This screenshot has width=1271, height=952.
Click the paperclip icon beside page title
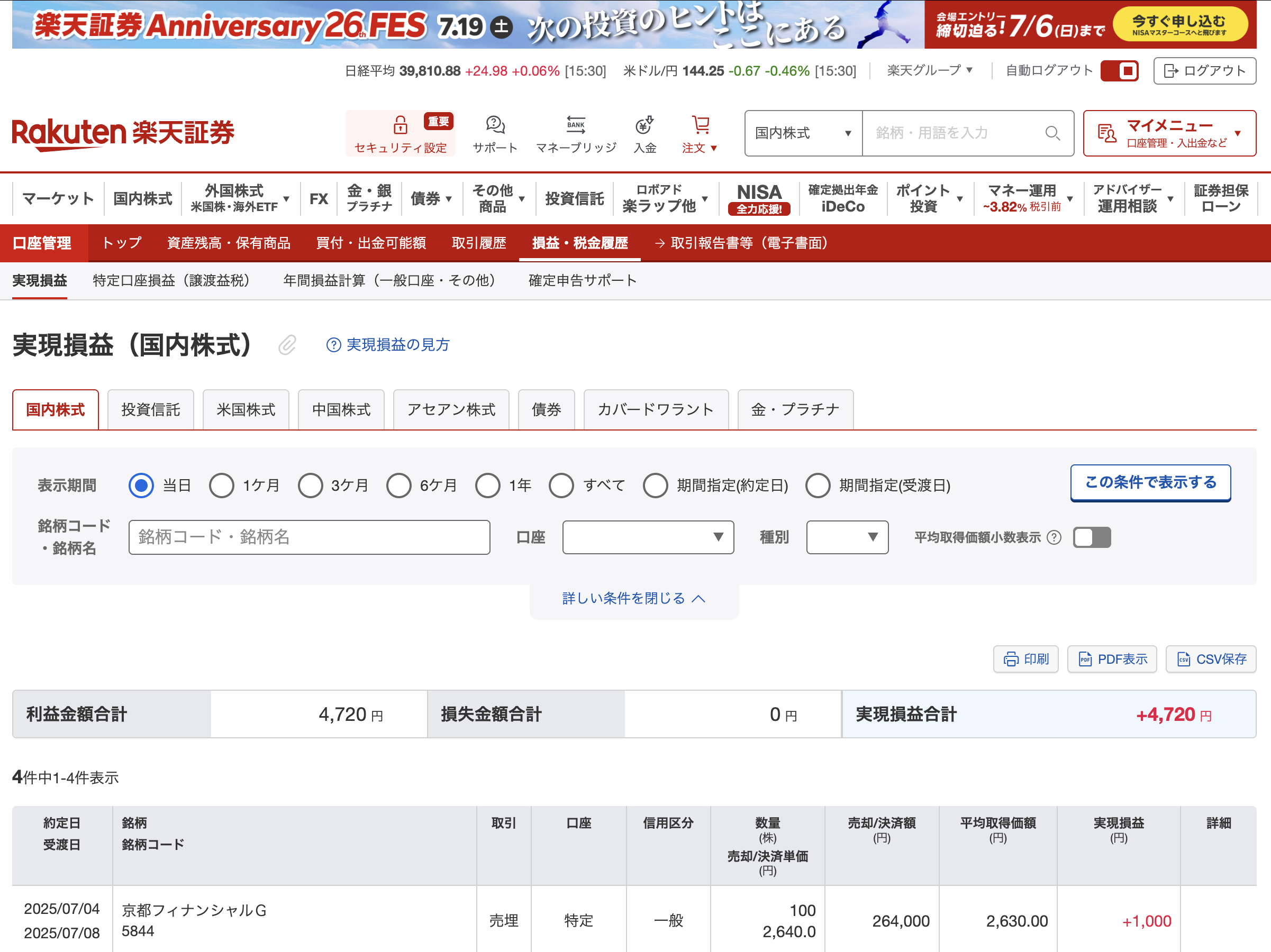287,345
